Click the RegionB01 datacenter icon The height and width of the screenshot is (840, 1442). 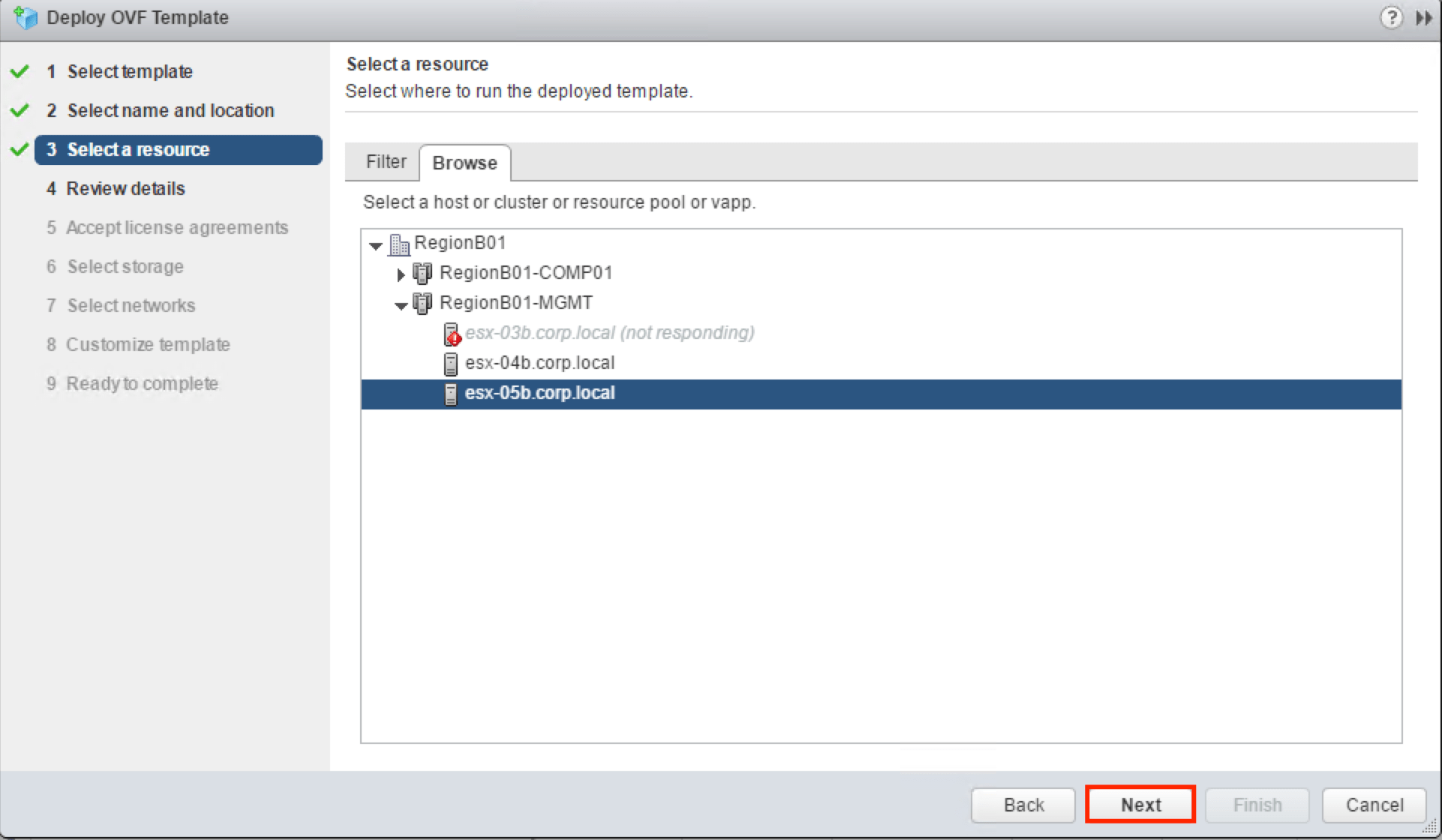[399, 244]
